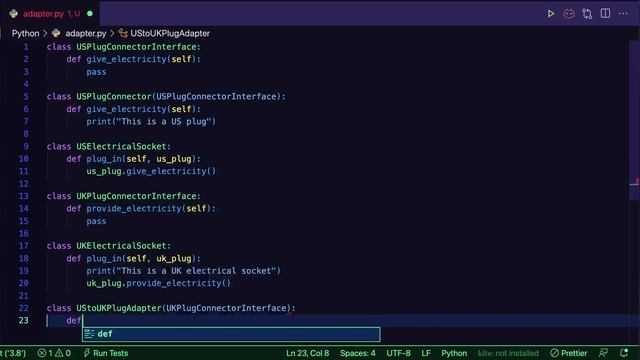Change language mode via Python status item
Viewport: 640px width, 360px height.
(454, 353)
